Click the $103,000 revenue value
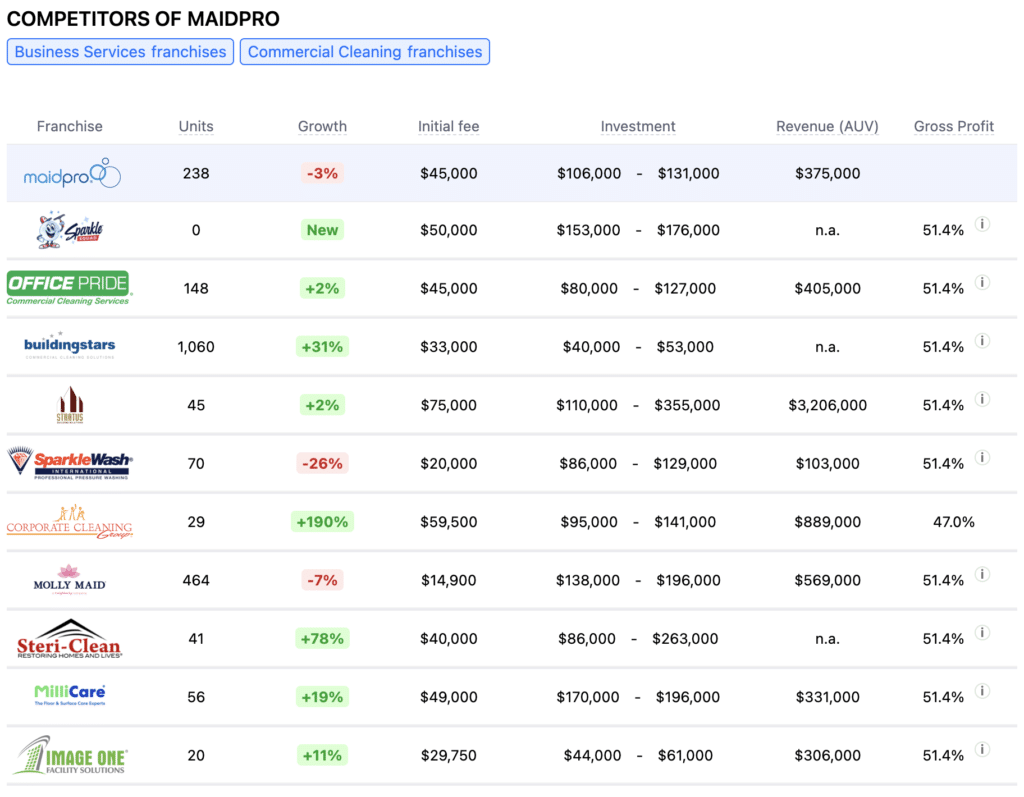The width and height of the screenshot is (1024, 797). click(x=827, y=463)
